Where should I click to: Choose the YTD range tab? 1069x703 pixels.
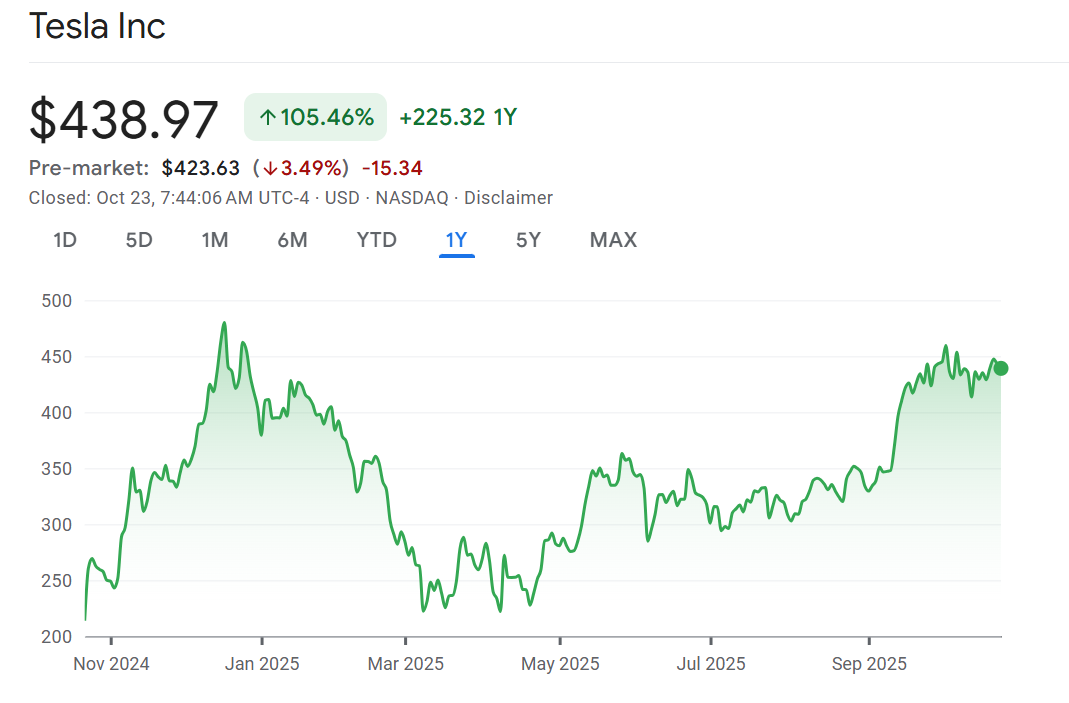tap(377, 240)
